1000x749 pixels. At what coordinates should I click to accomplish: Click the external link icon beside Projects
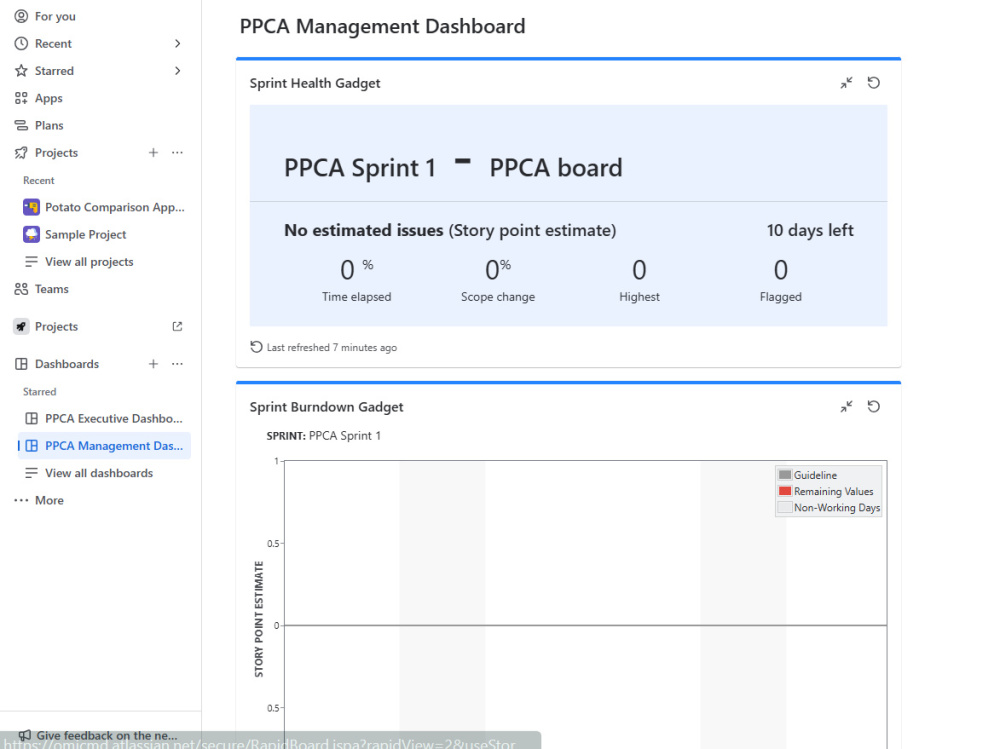[x=177, y=327]
